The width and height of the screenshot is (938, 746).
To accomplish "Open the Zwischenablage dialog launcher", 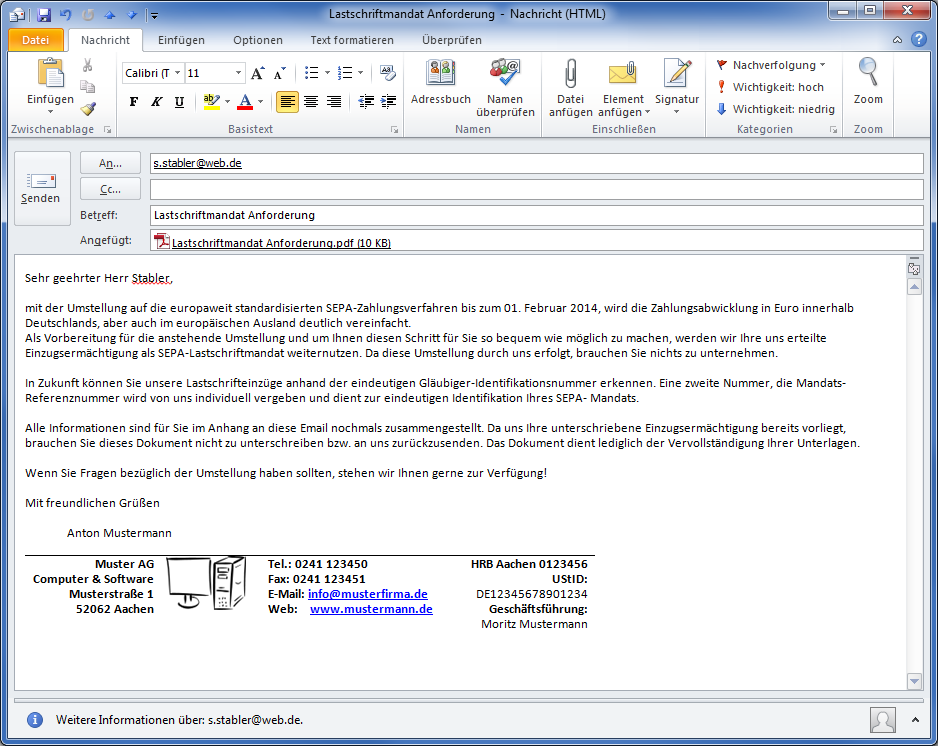I will (108, 129).
